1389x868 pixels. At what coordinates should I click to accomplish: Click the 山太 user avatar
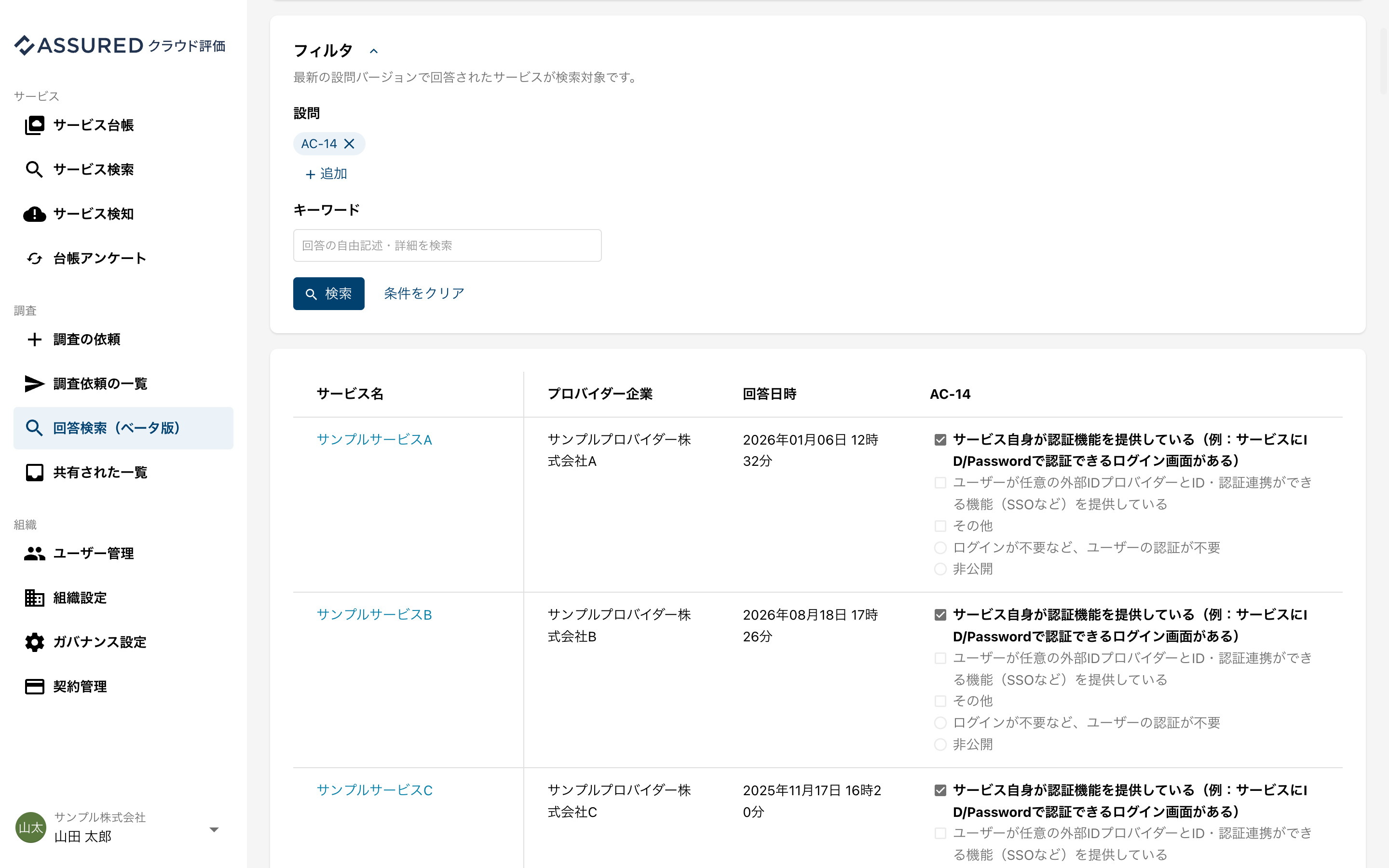(30, 827)
